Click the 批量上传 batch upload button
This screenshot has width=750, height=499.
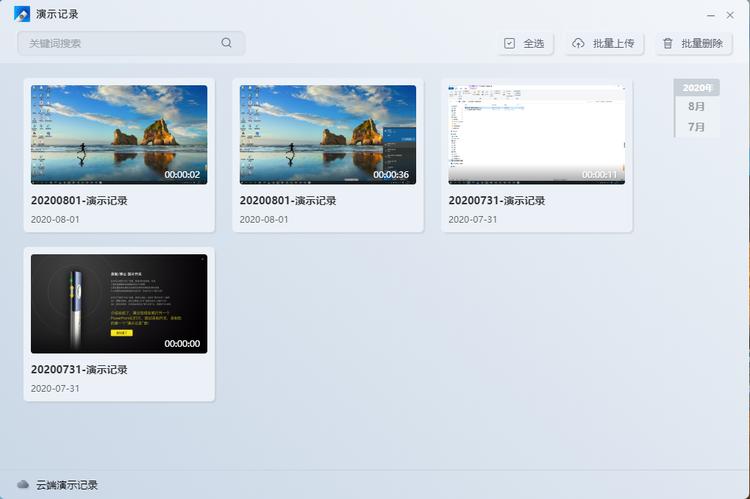click(x=604, y=44)
